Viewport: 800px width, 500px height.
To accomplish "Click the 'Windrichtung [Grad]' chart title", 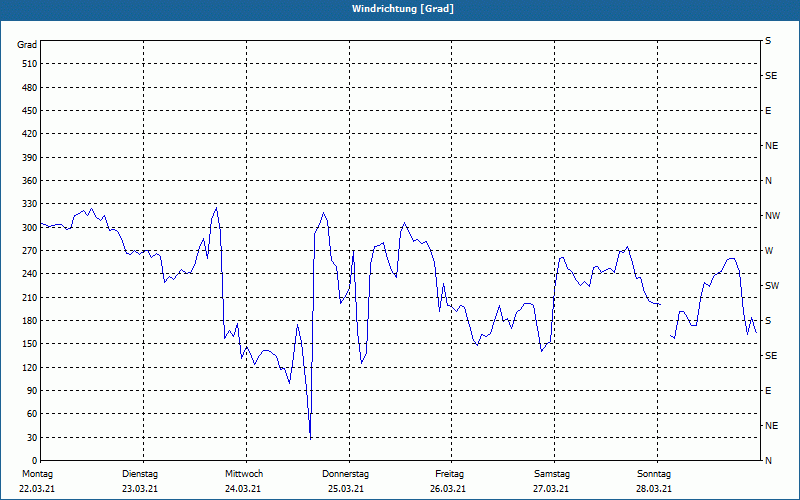I will pos(403,9).
